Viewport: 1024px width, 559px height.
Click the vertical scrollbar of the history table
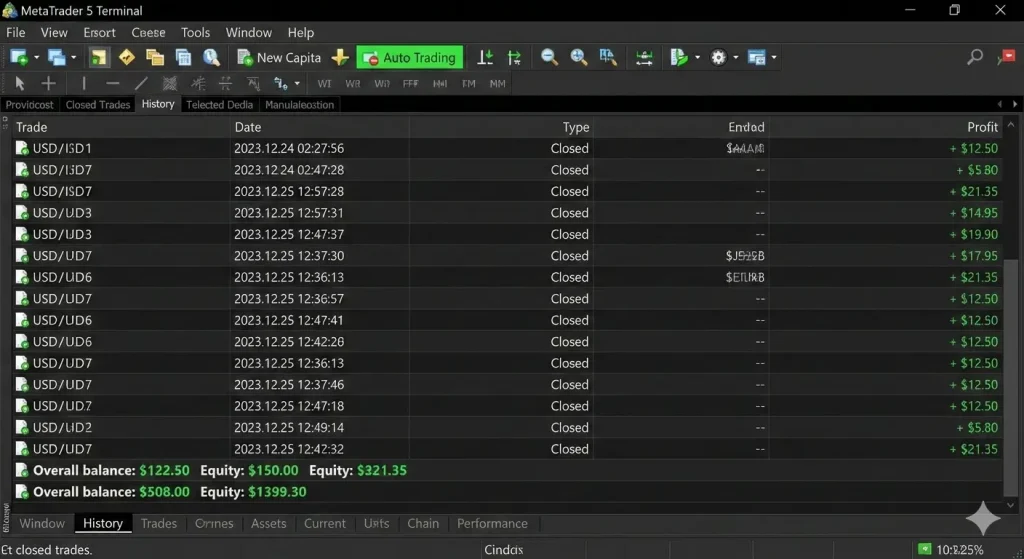(1010, 377)
